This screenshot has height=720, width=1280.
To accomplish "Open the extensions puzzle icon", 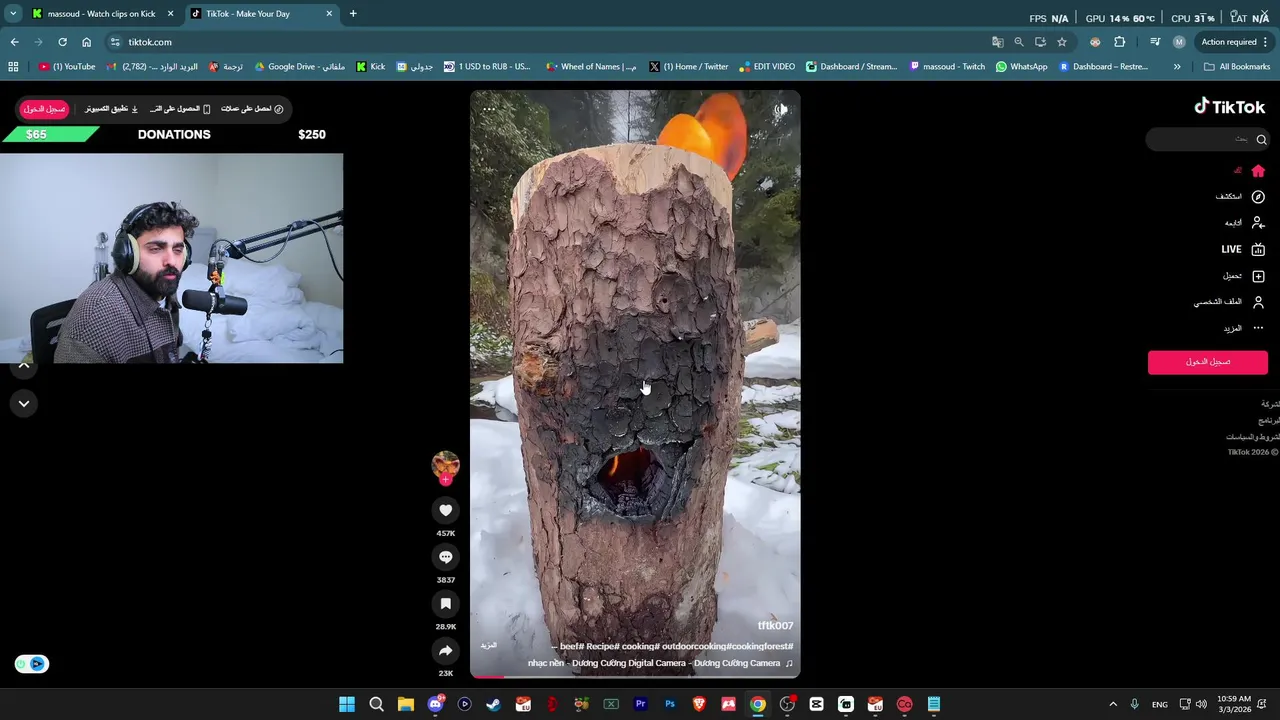I will (x=1119, y=42).
